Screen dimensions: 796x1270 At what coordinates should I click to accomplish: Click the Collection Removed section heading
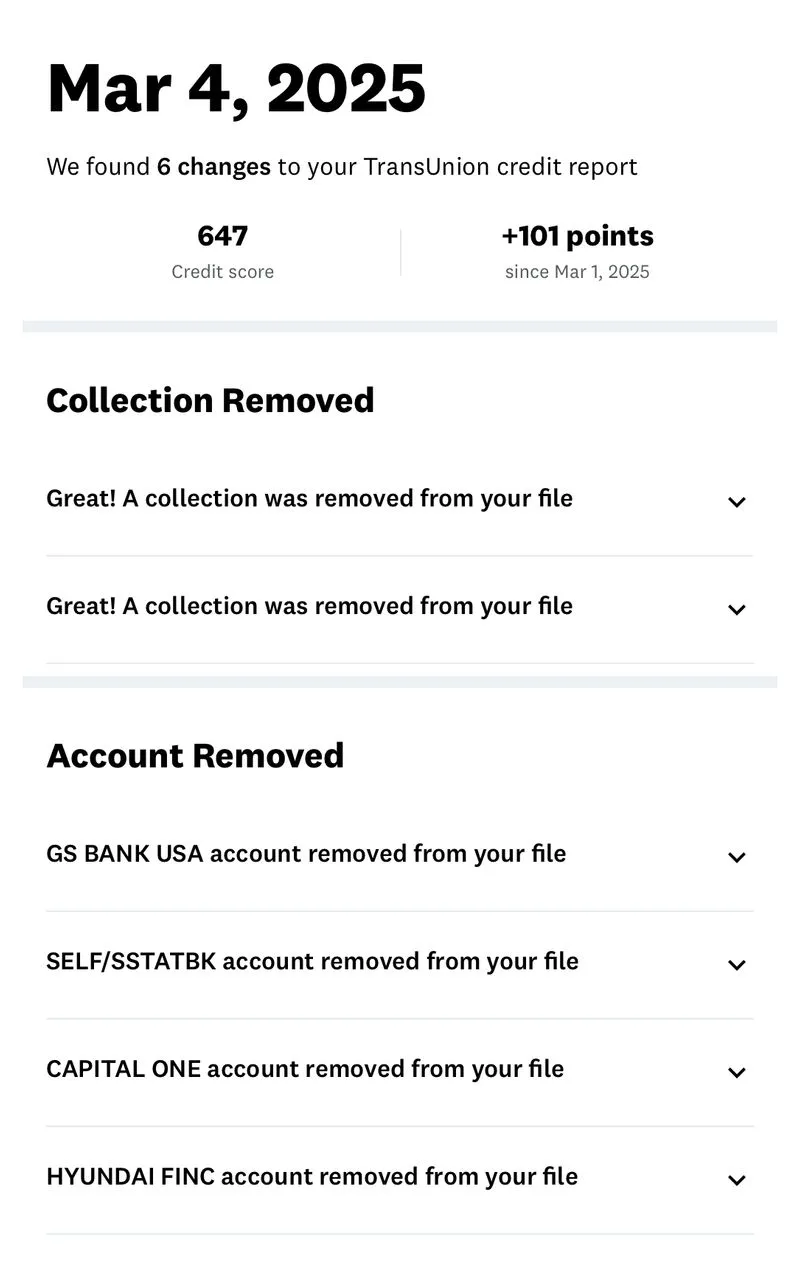click(210, 400)
